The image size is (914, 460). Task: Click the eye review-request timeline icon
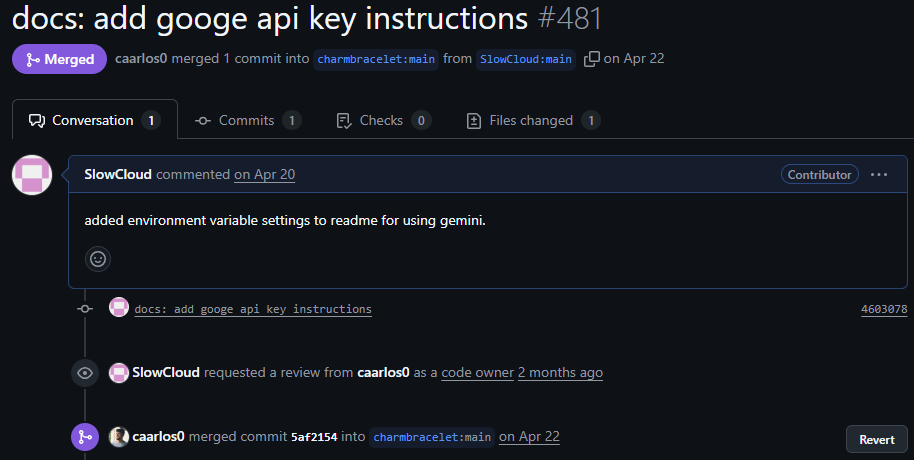pos(85,373)
